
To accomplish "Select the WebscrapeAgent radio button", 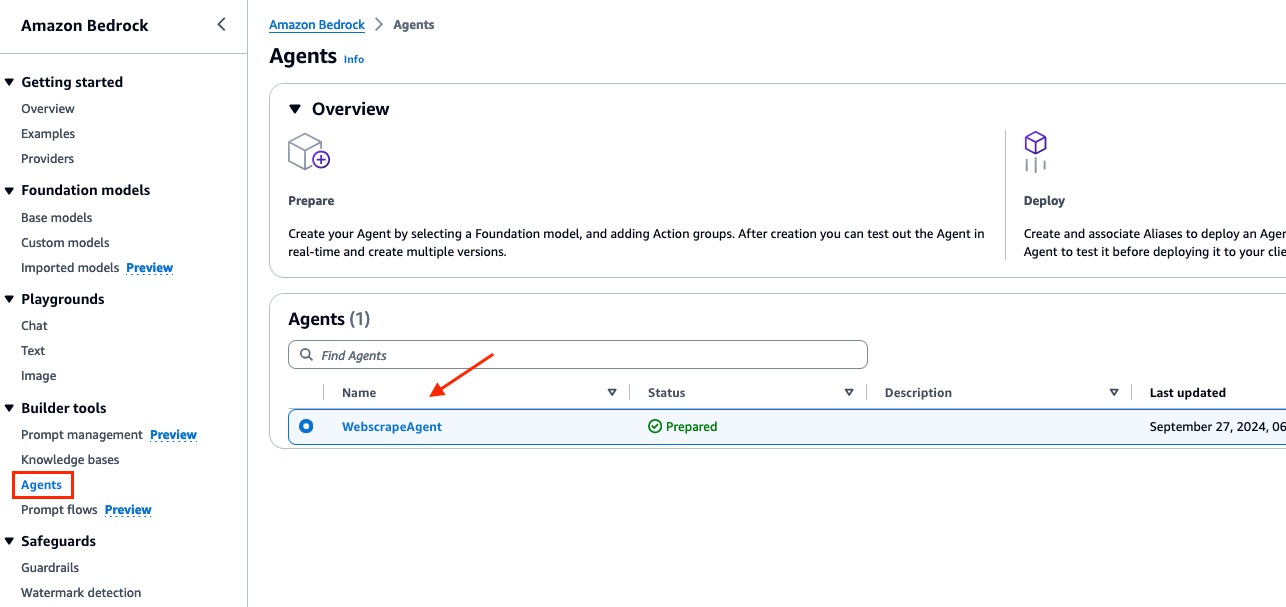I will coord(306,426).
